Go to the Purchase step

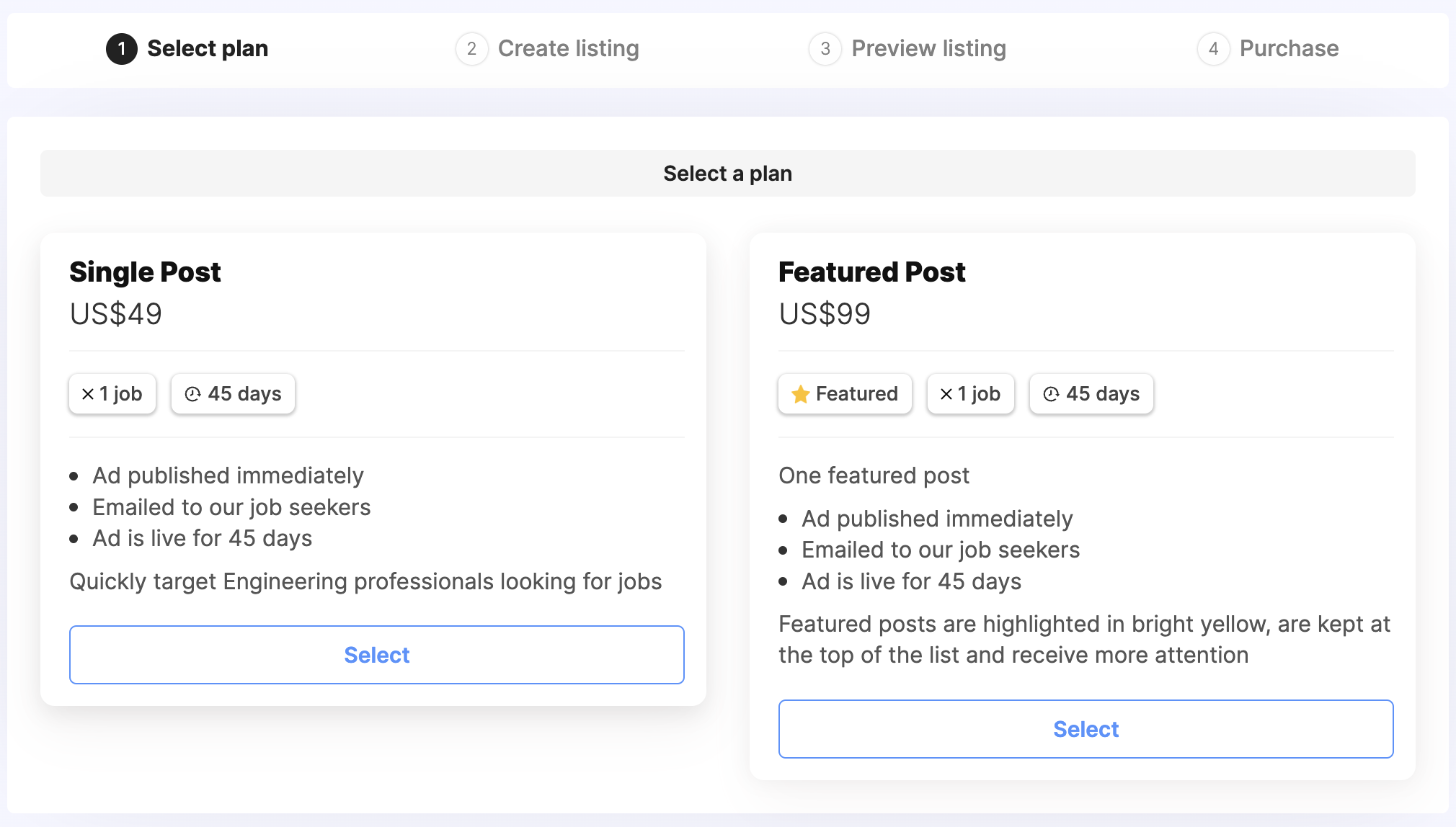point(1268,48)
